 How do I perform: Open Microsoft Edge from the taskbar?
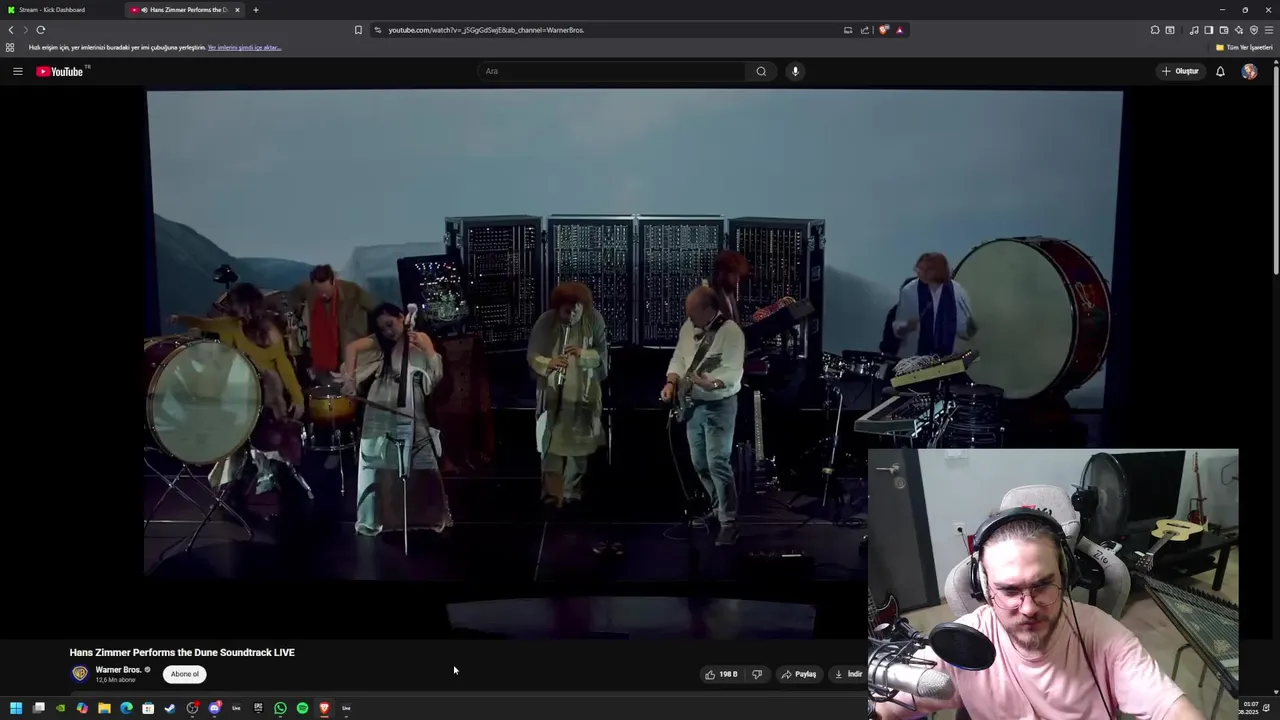pyautogui.click(x=126, y=708)
